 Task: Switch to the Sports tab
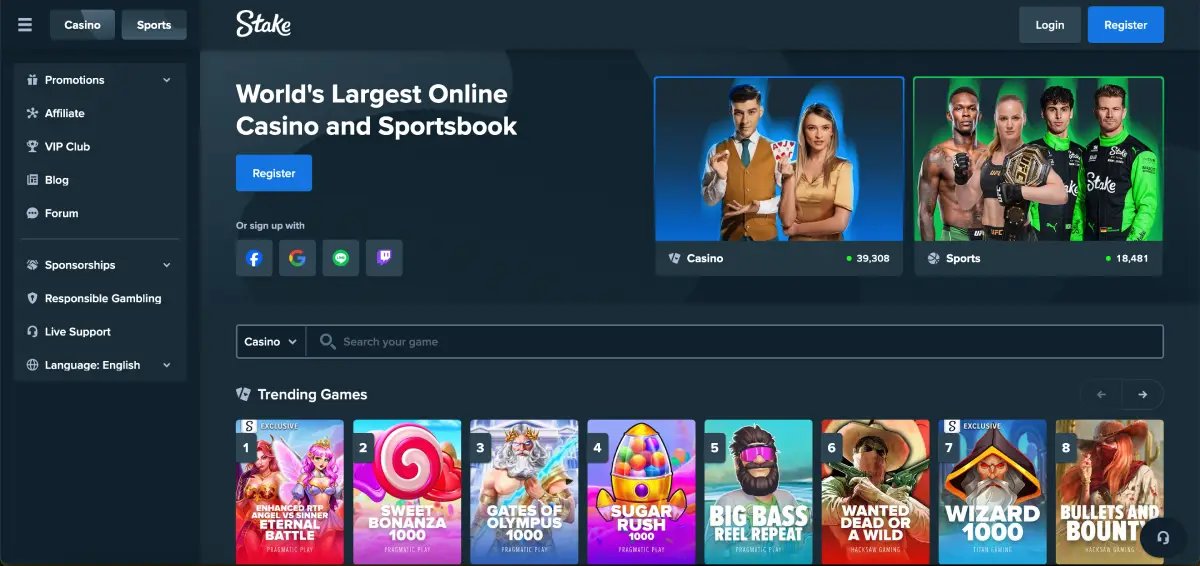point(154,25)
